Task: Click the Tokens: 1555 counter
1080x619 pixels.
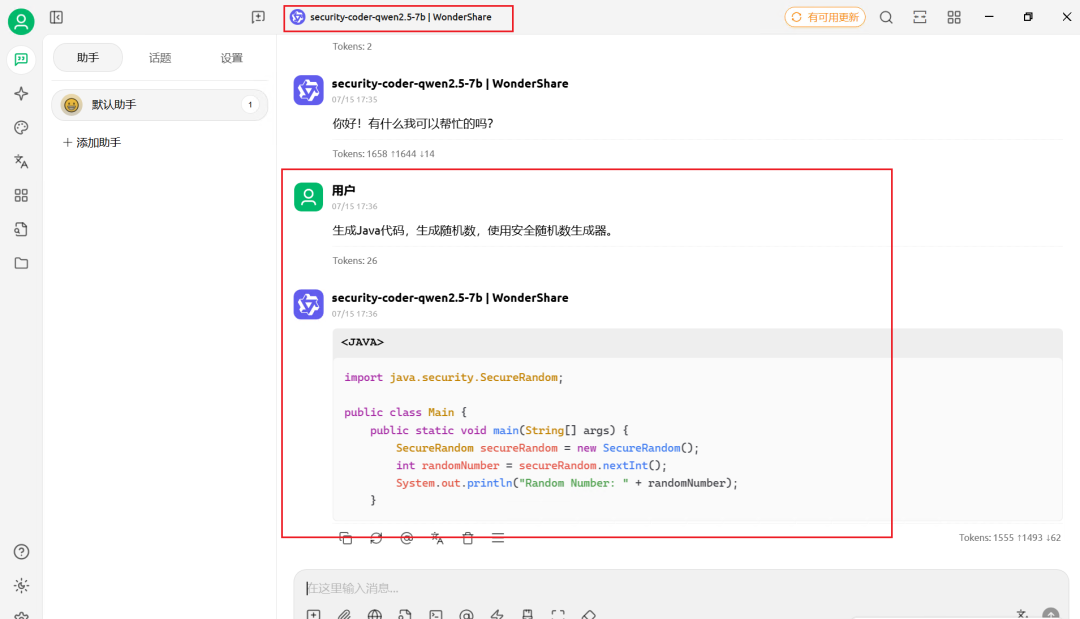Action: [x=1010, y=537]
